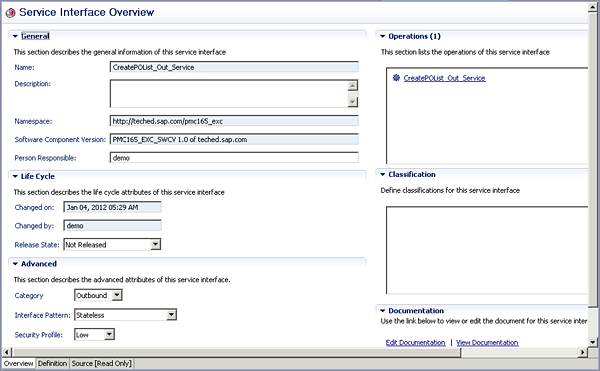Collapse the Life Cycle section
Viewport: 600px width, 371px height.
coord(15,176)
